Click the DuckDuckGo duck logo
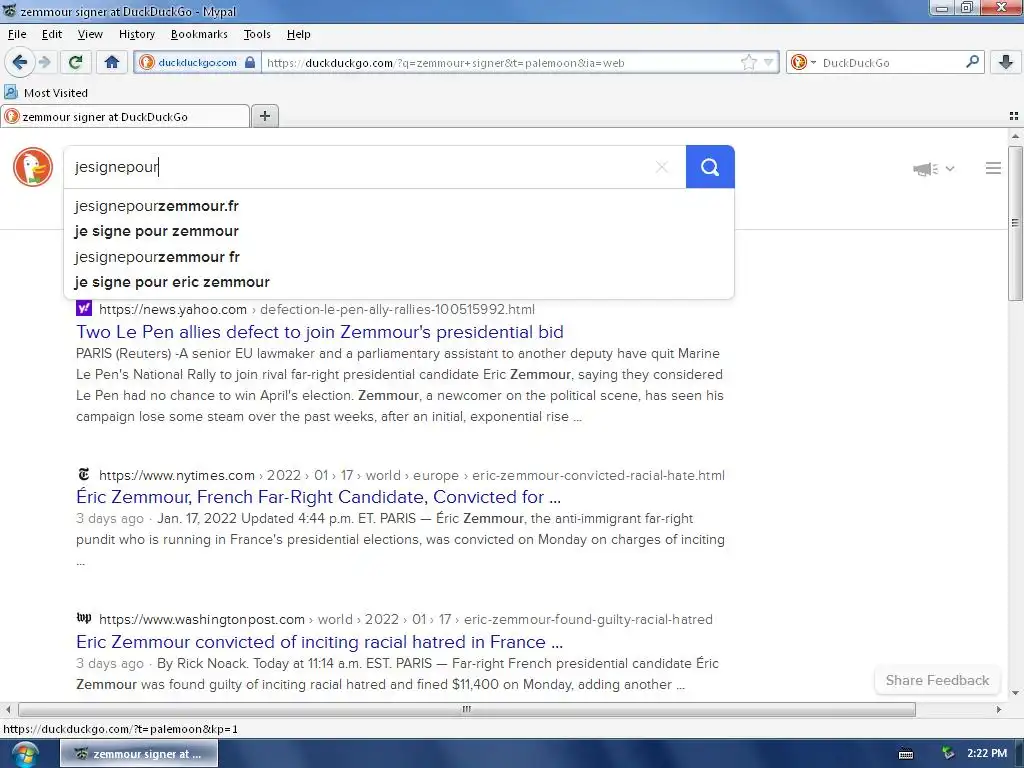 point(33,167)
